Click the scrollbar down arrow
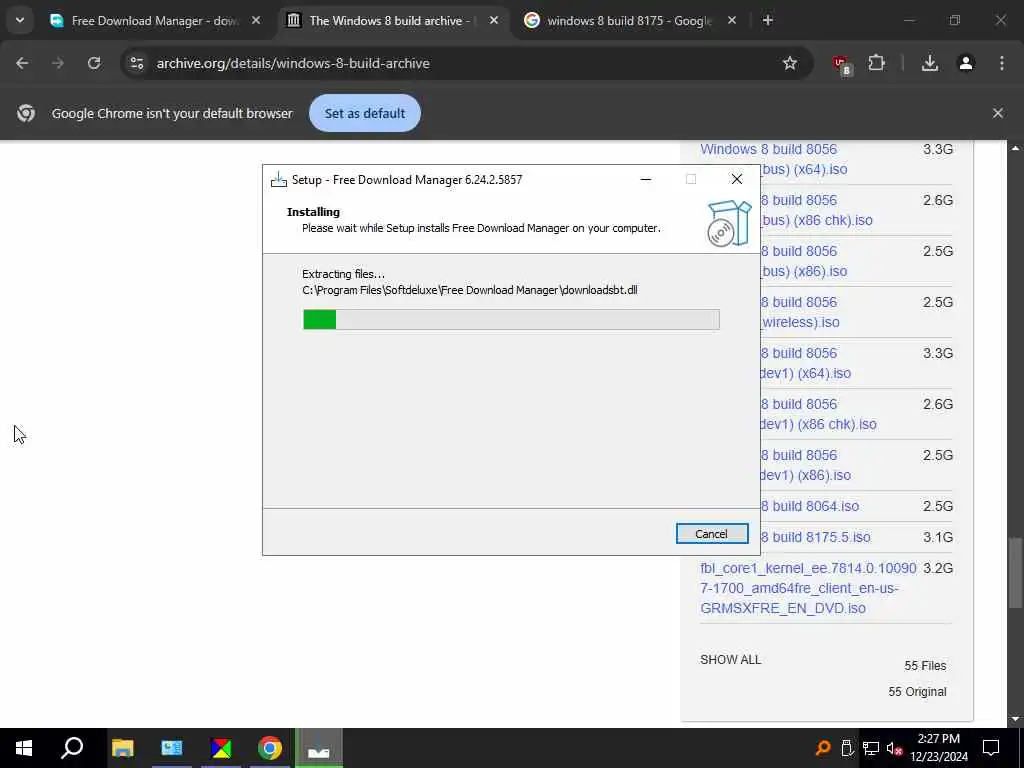1024x768 pixels. click(1015, 720)
